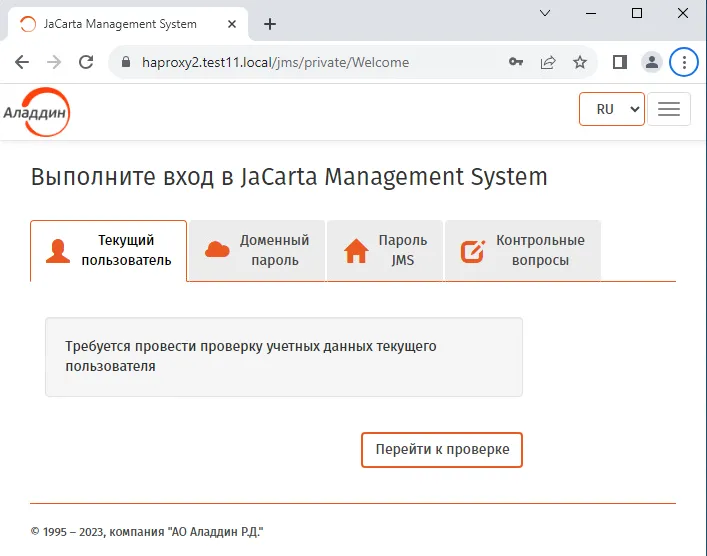Reload the page

86,62
